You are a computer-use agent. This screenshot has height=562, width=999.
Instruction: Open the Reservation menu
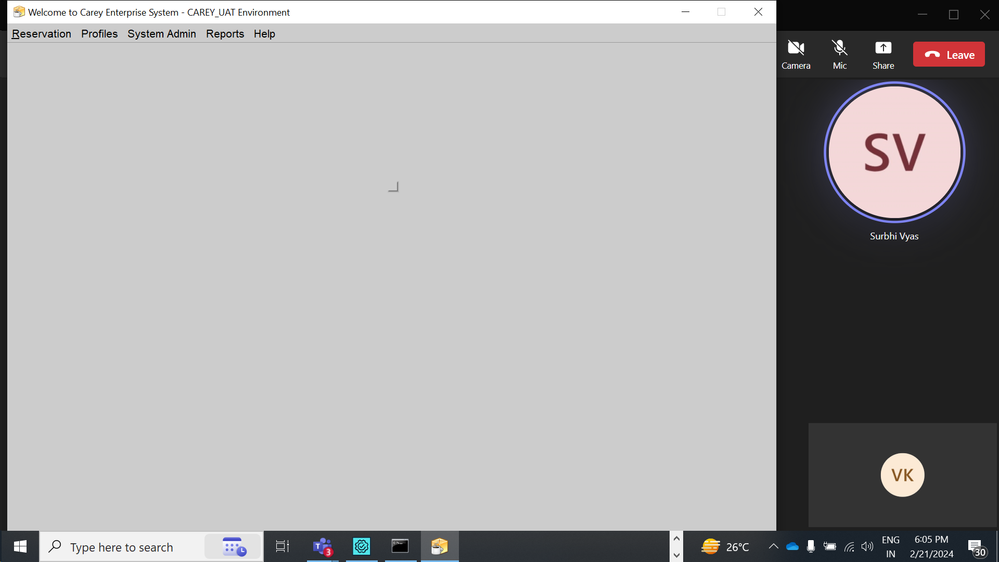41,34
